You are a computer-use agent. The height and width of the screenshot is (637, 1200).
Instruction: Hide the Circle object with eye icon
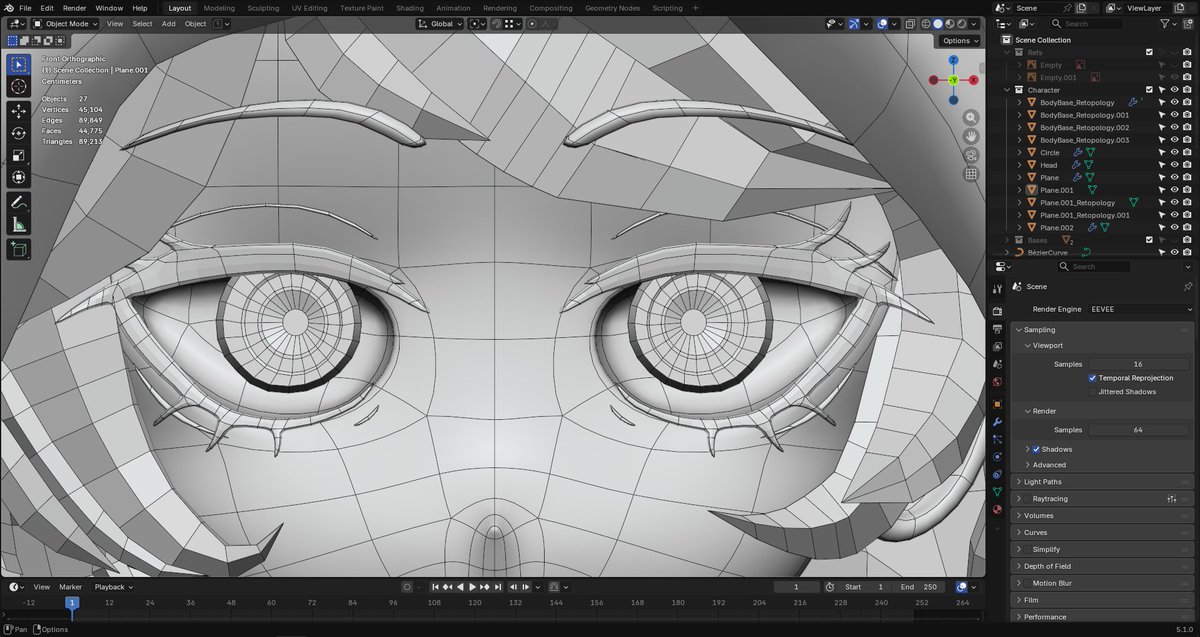click(1174, 153)
